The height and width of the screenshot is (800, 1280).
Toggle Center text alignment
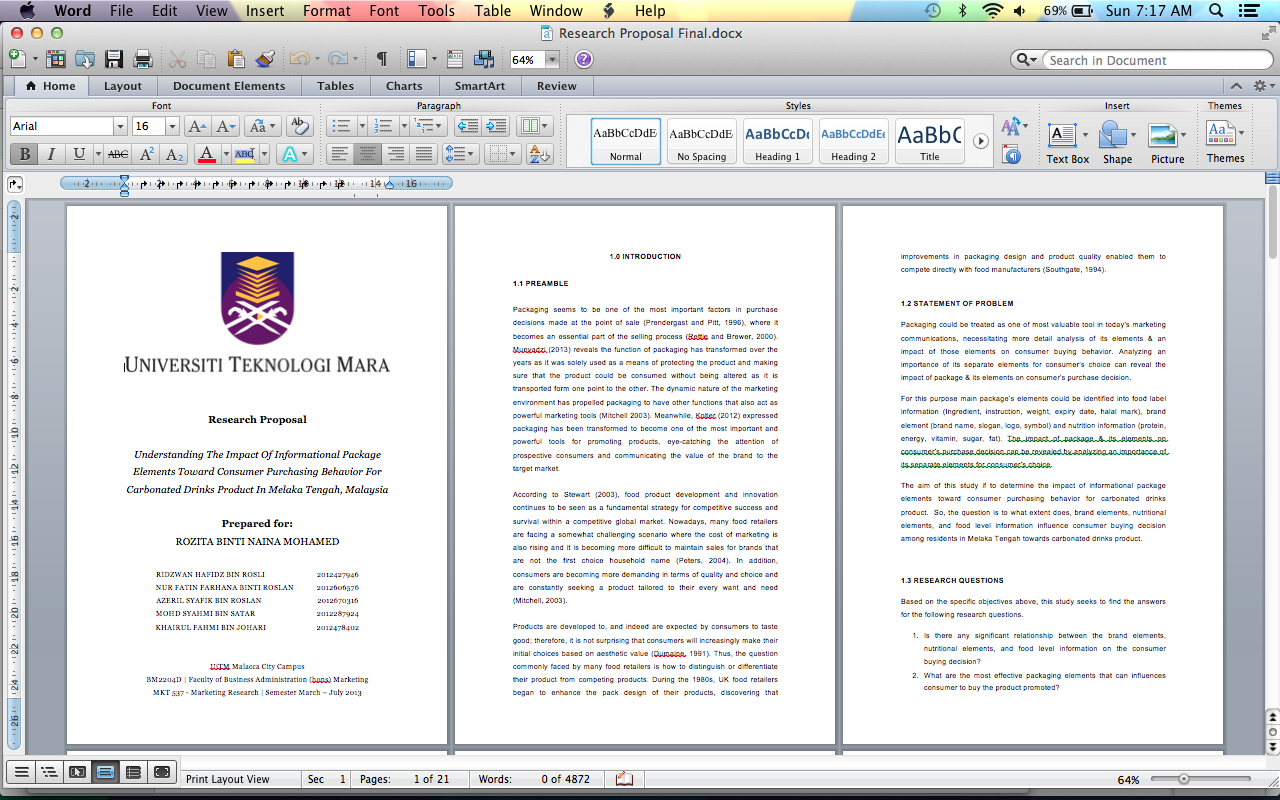368,154
